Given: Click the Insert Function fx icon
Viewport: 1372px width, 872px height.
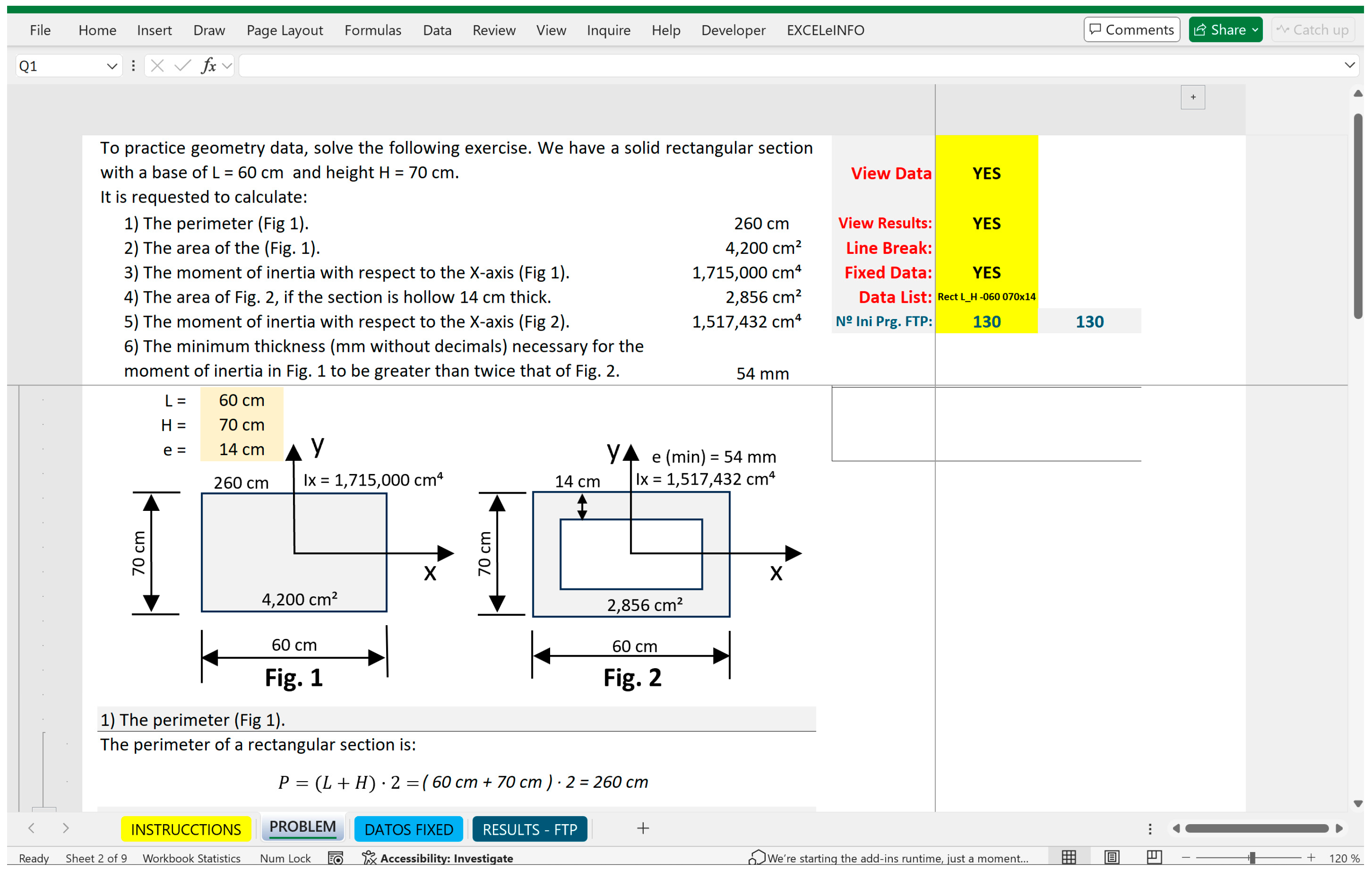Looking at the screenshot, I should click(208, 66).
